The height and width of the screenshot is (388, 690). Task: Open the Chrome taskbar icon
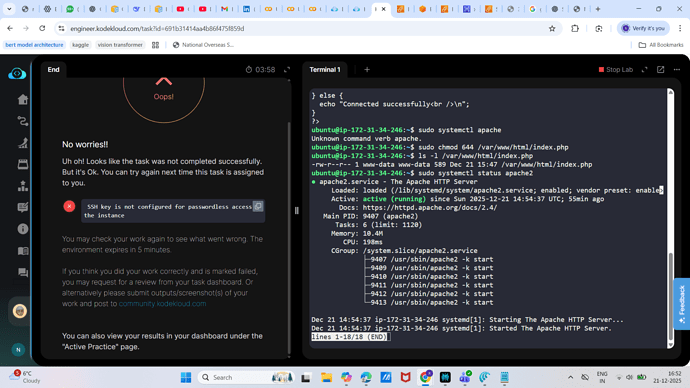coord(425,377)
